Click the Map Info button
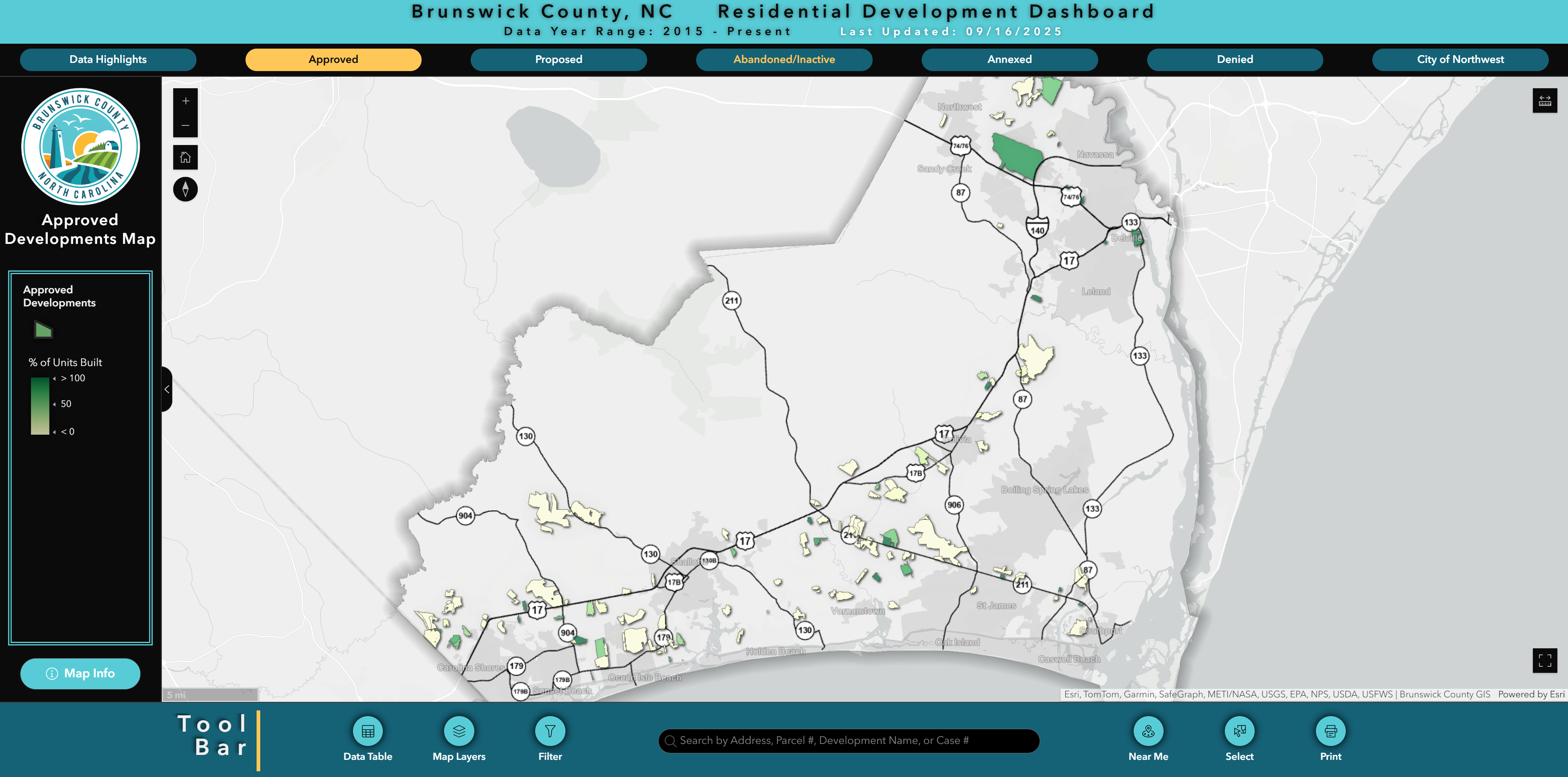Screen dimensions: 1568x777 [x=80, y=674]
